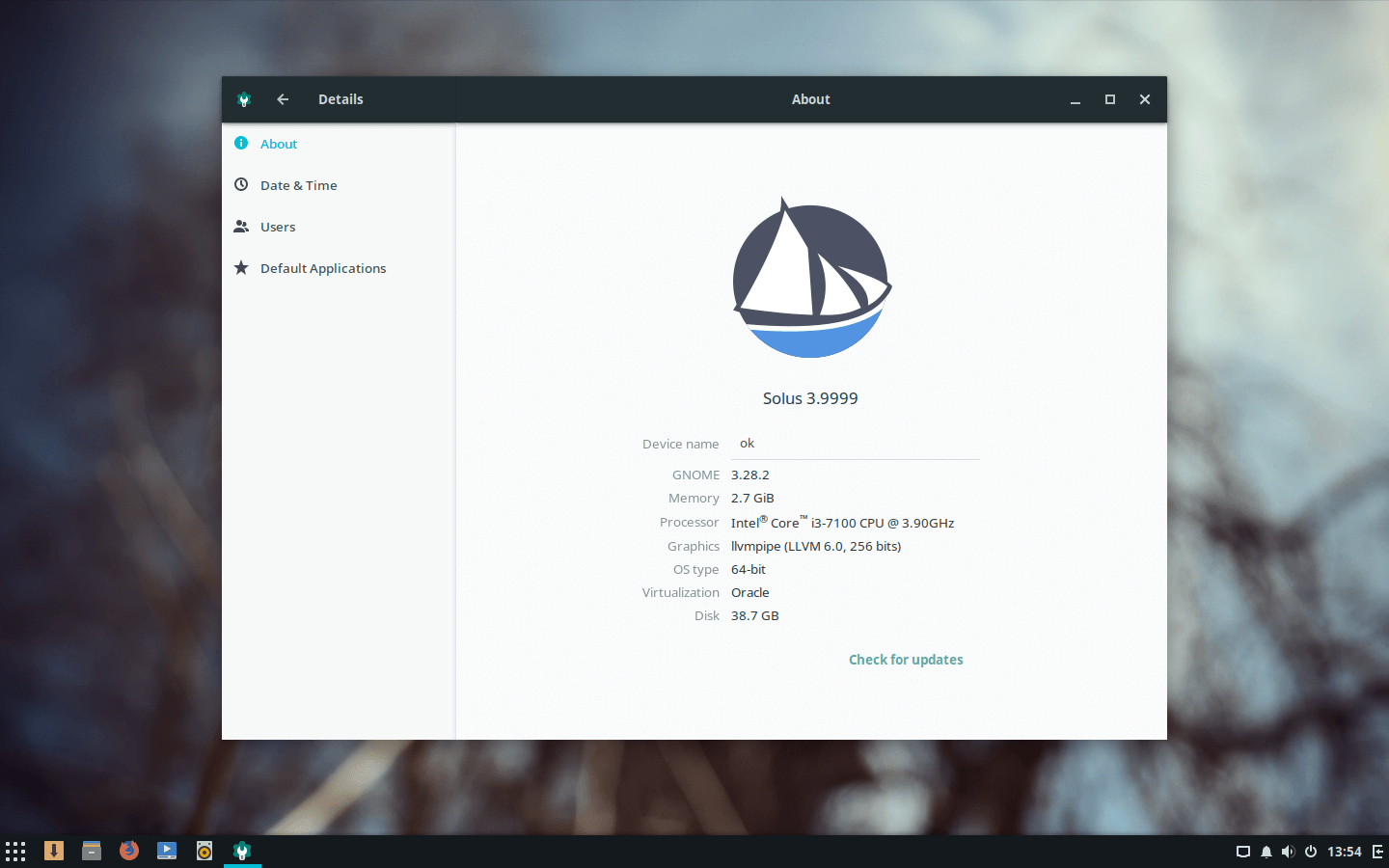Click the clock icon beside Date & Time

[x=241, y=184]
